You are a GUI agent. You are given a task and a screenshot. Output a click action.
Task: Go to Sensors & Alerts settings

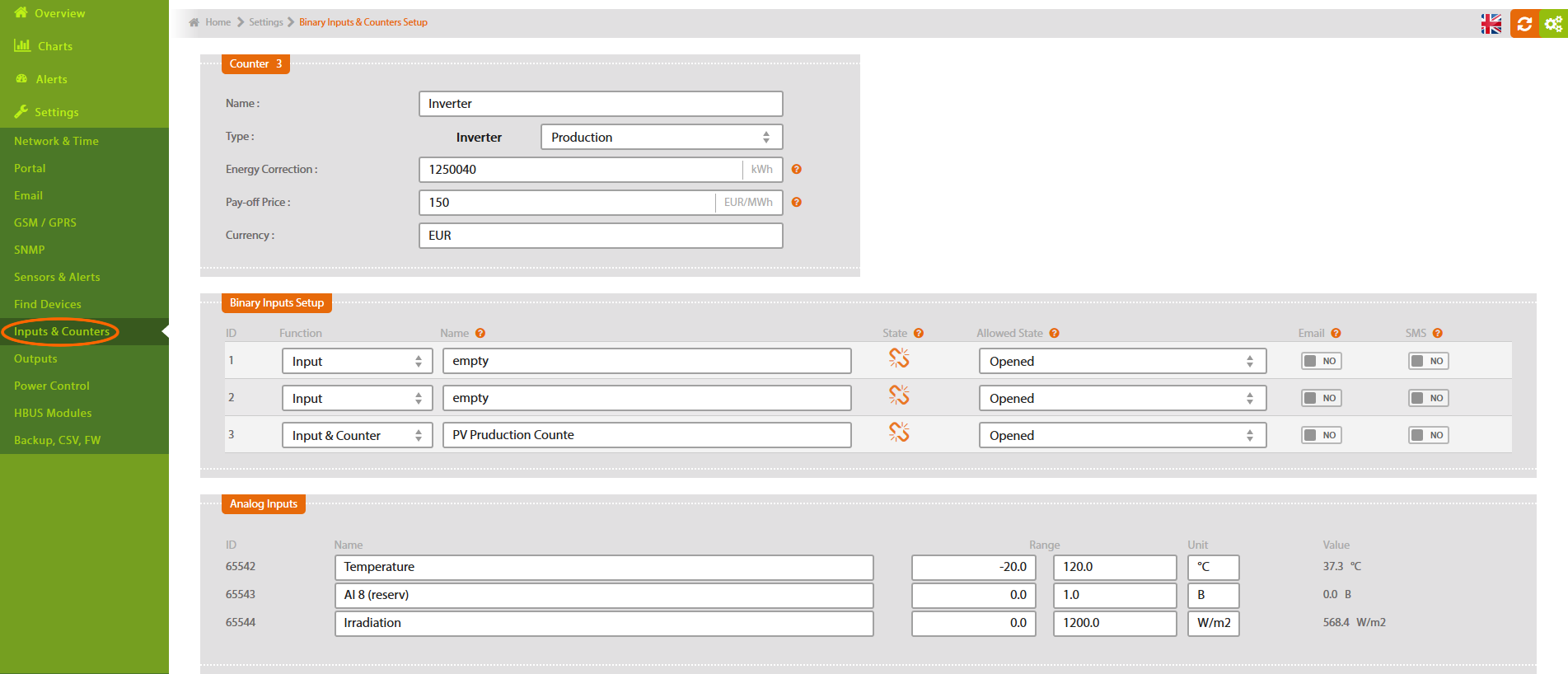tap(57, 277)
